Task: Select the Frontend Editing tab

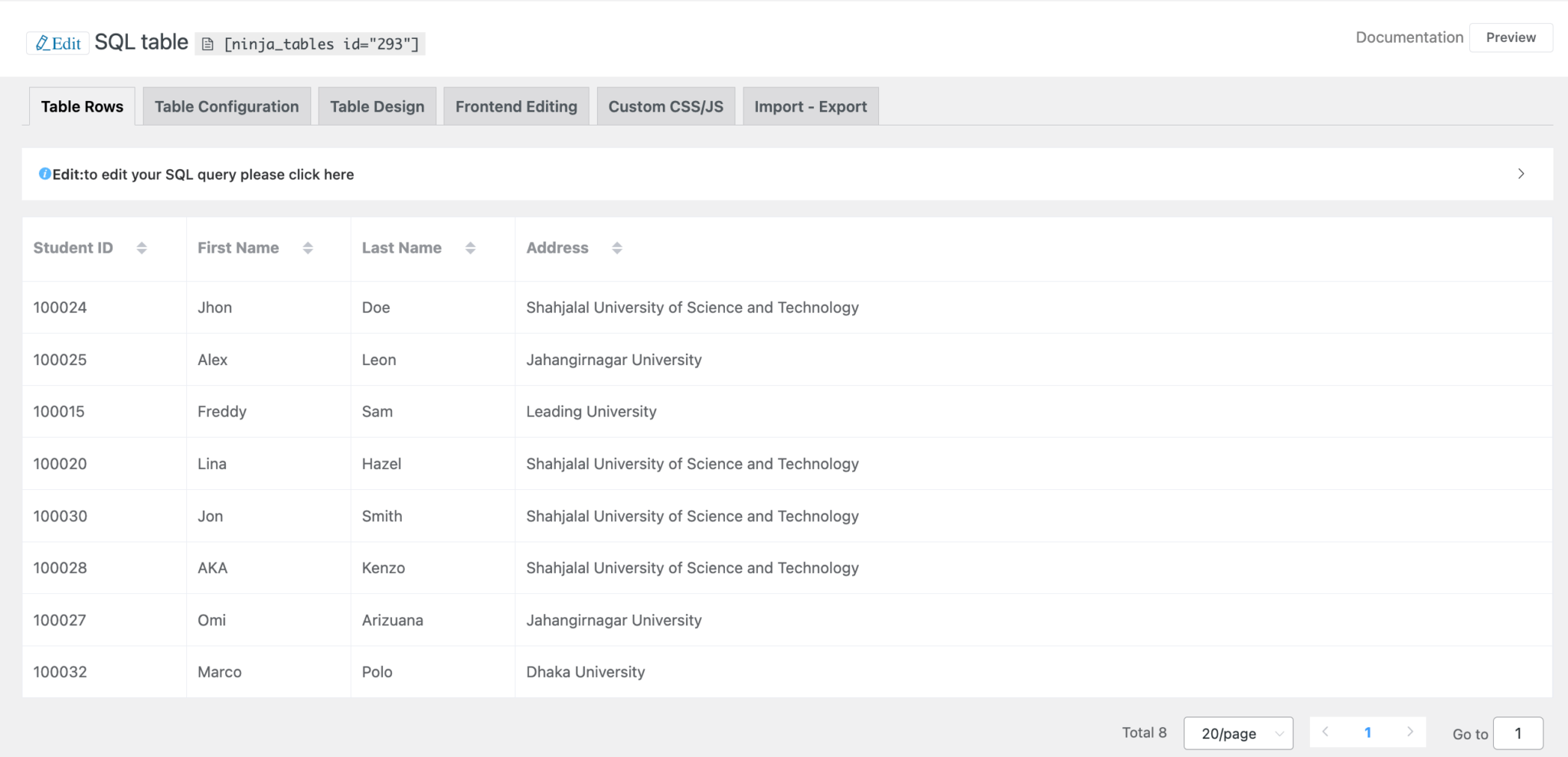Action: (516, 106)
